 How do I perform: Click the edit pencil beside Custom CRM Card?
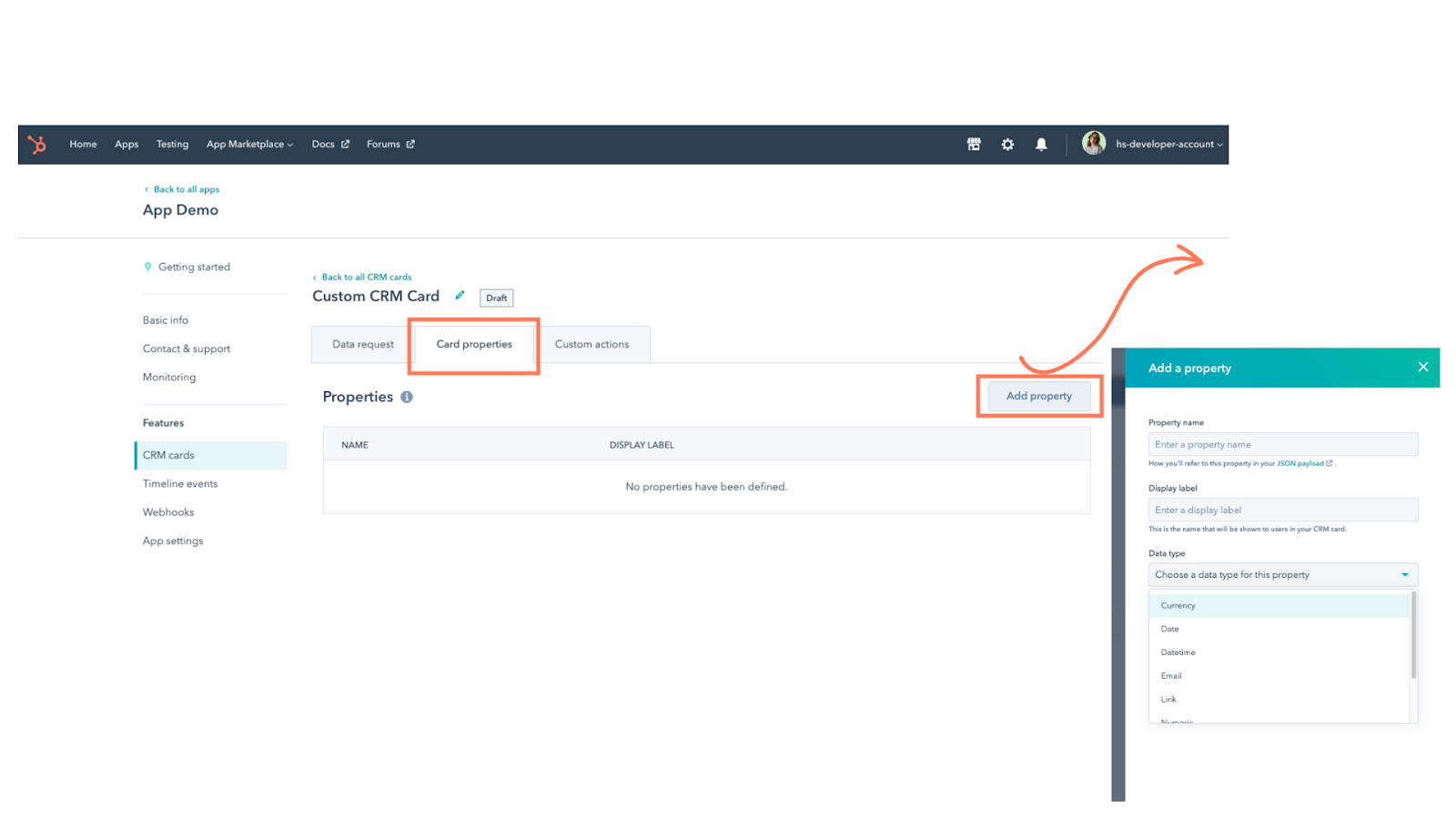[x=460, y=295]
